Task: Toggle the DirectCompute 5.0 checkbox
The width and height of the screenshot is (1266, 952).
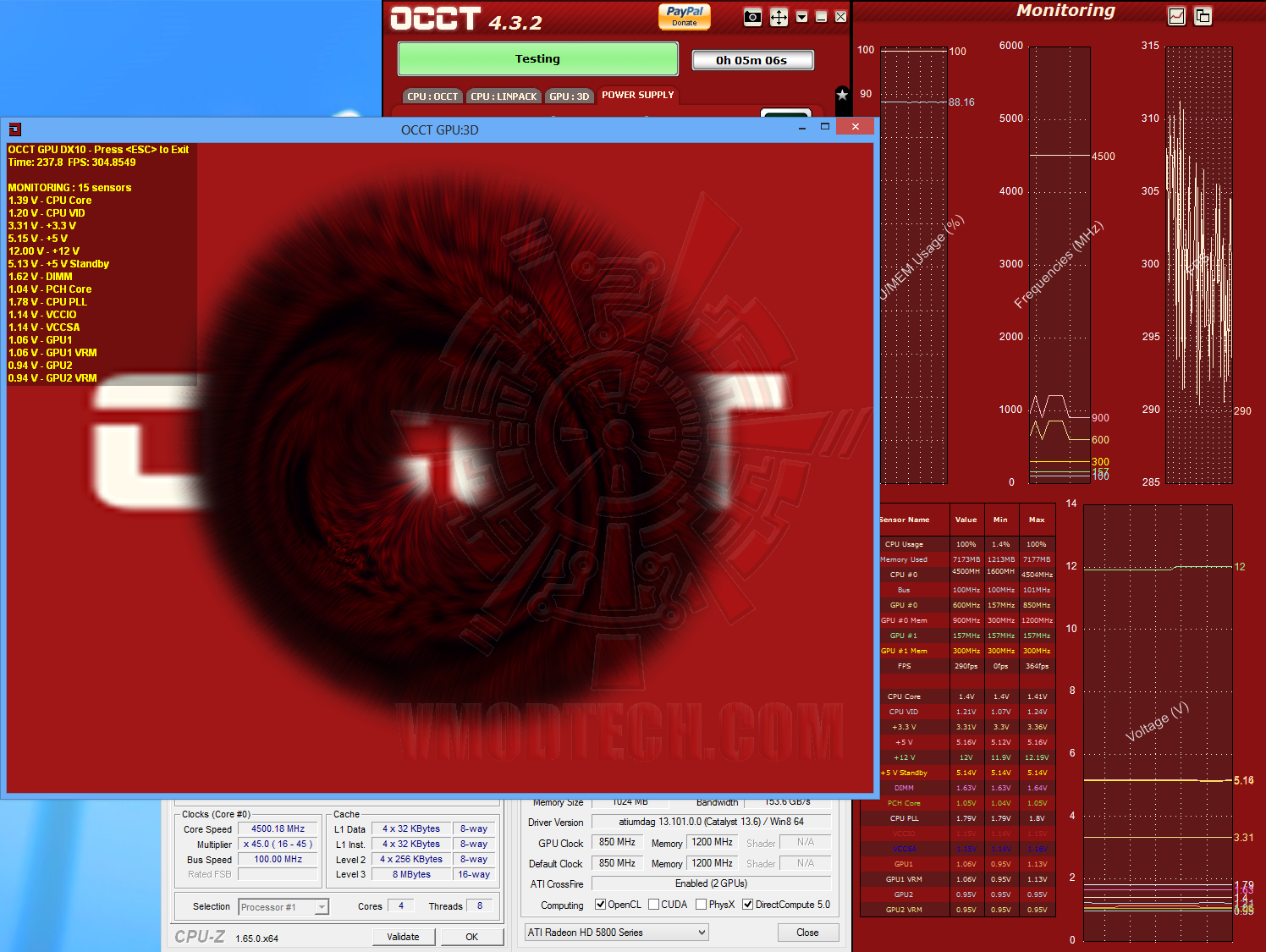Action: click(748, 905)
